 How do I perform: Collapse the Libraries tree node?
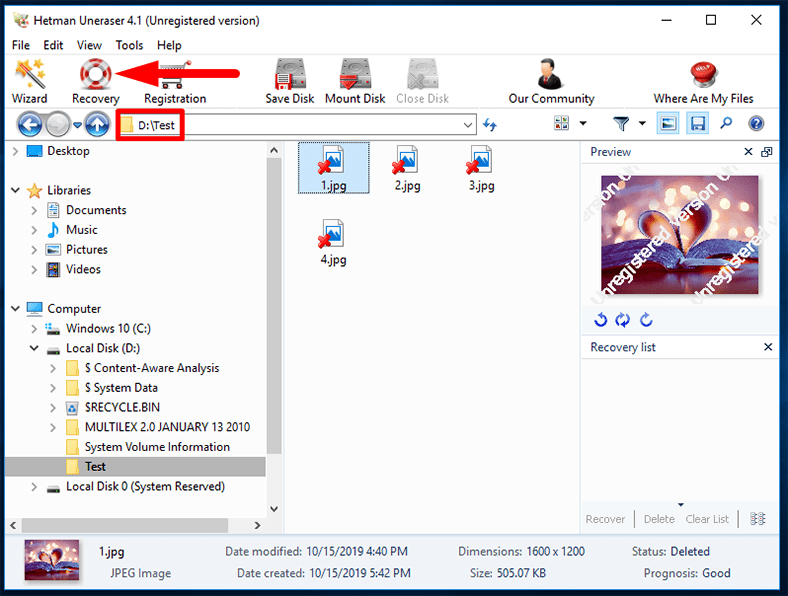coord(16,190)
